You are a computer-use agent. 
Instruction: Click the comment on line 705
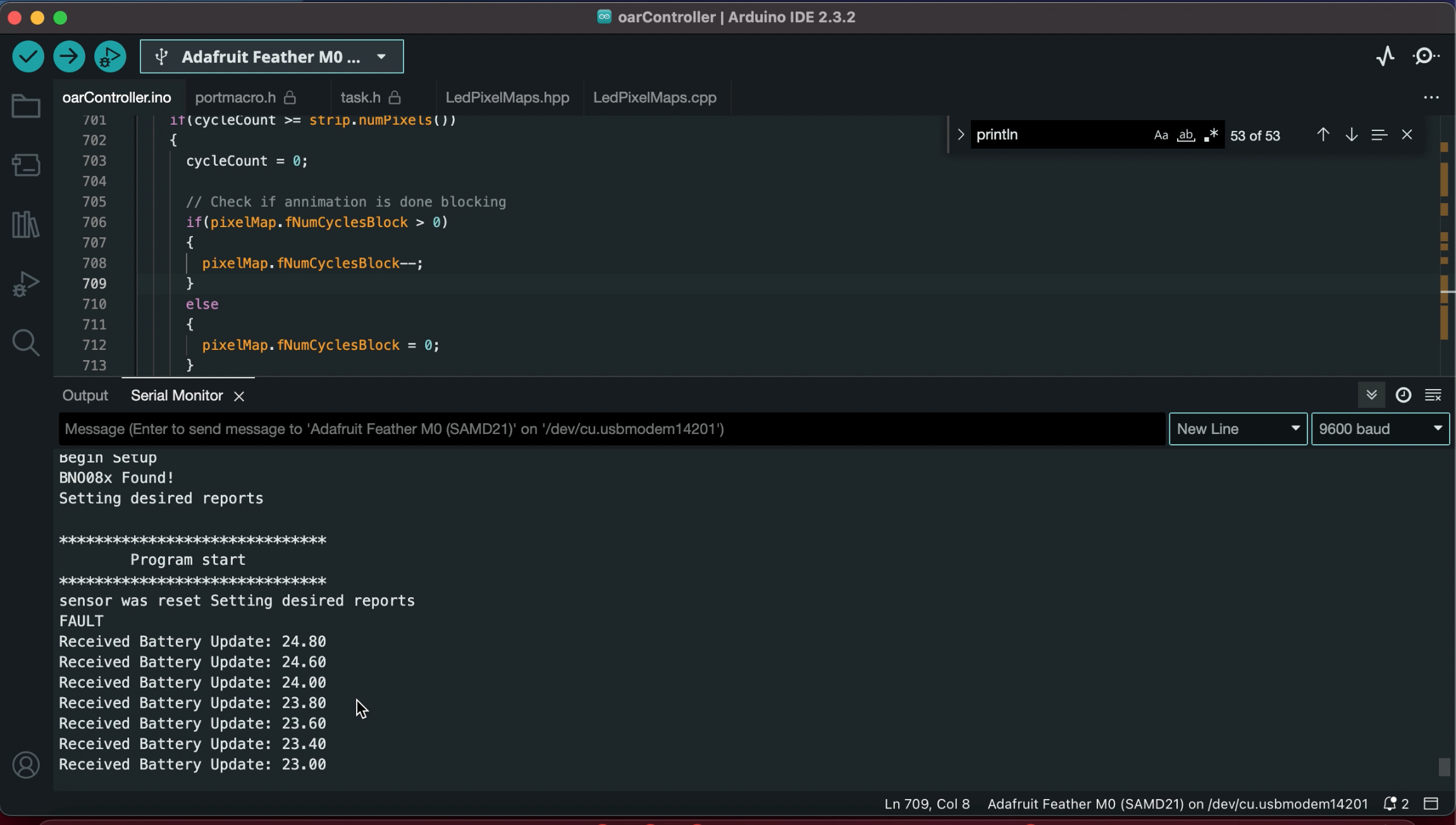346,202
